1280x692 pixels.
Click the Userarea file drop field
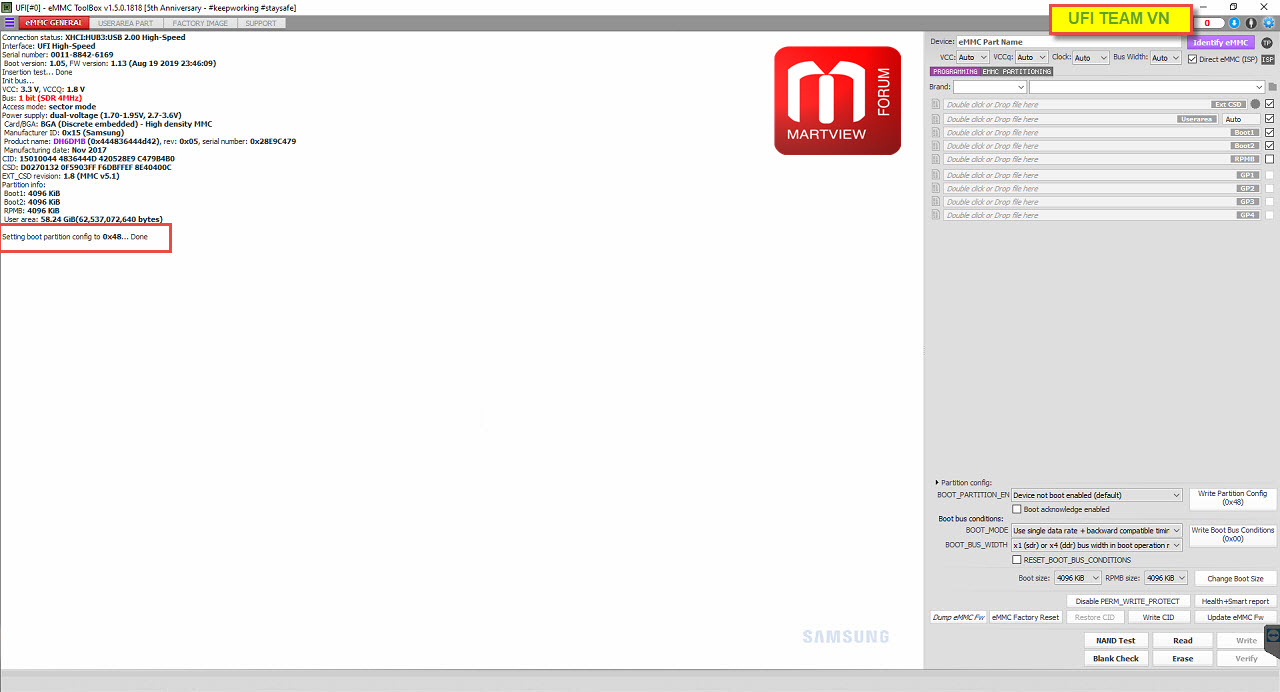1080,119
